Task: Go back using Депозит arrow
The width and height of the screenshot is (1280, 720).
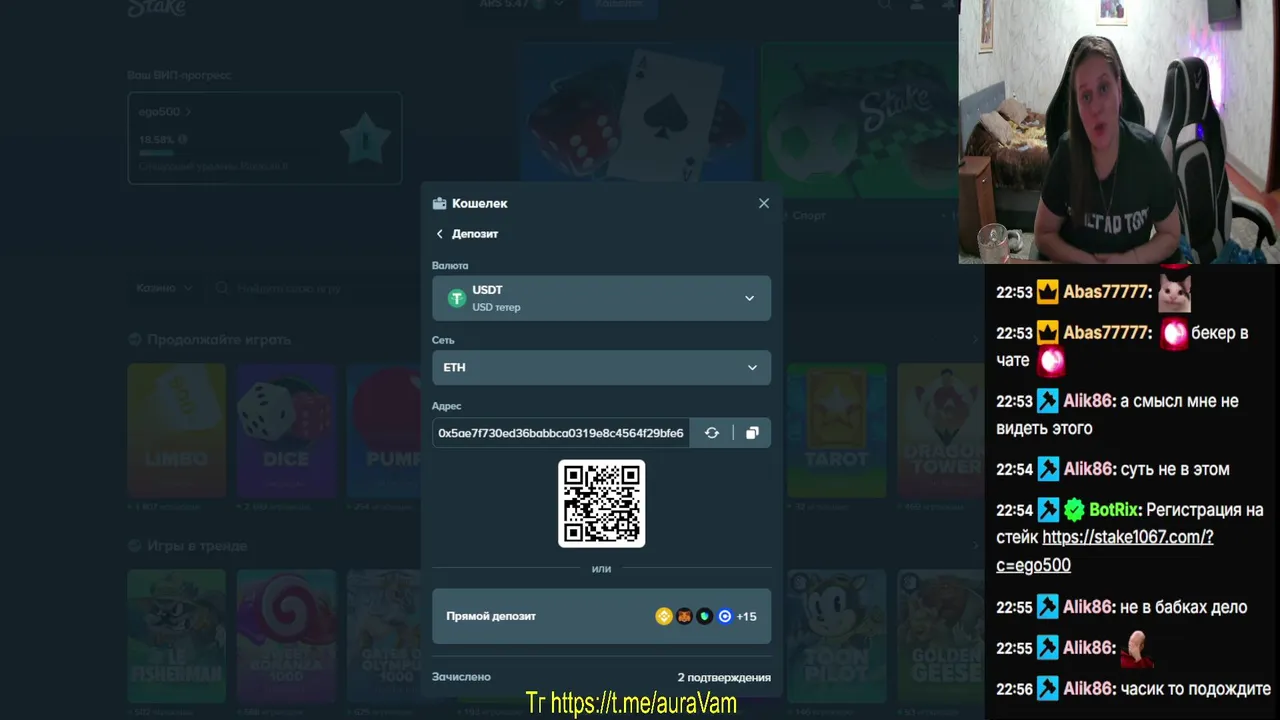Action: tap(439, 234)
